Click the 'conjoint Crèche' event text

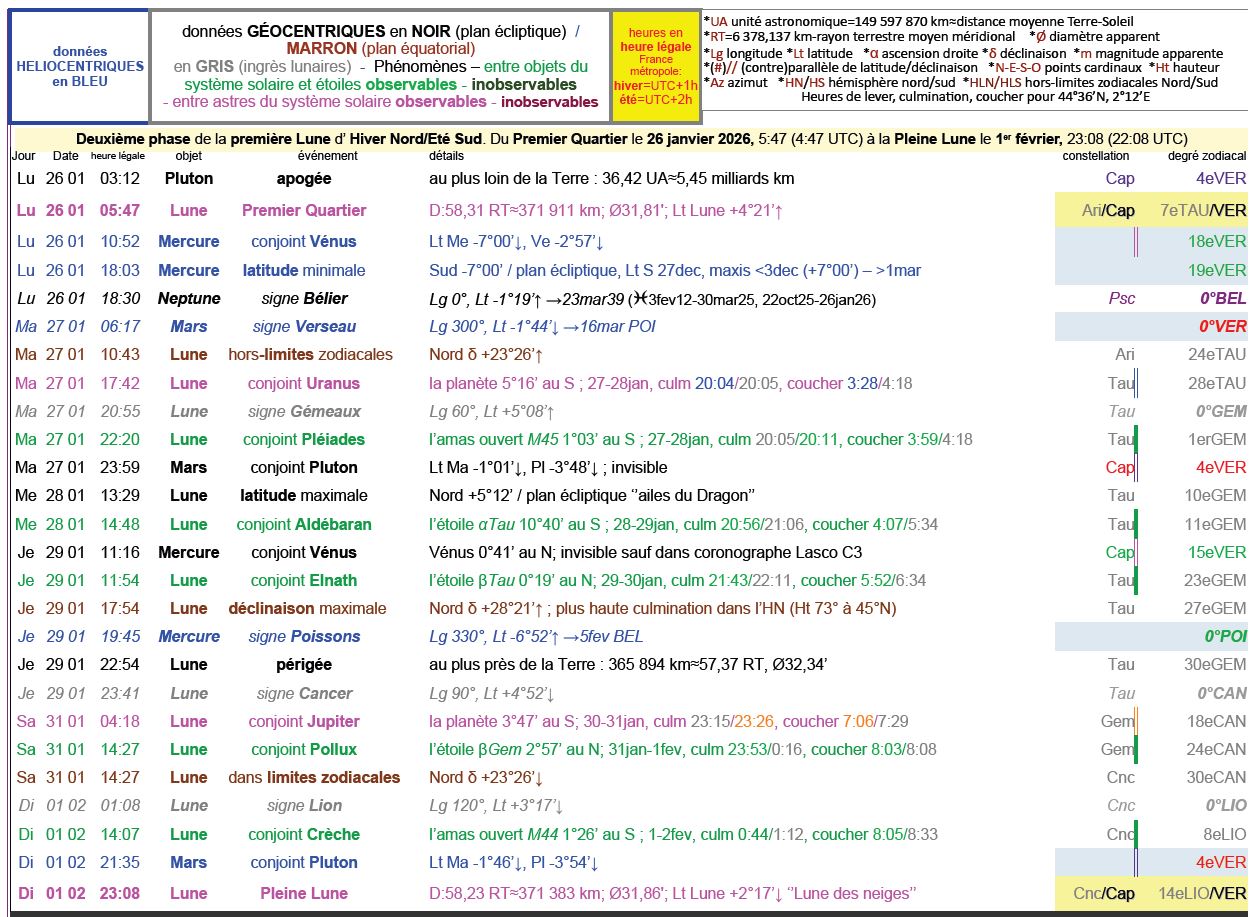(x=304, y=834)
